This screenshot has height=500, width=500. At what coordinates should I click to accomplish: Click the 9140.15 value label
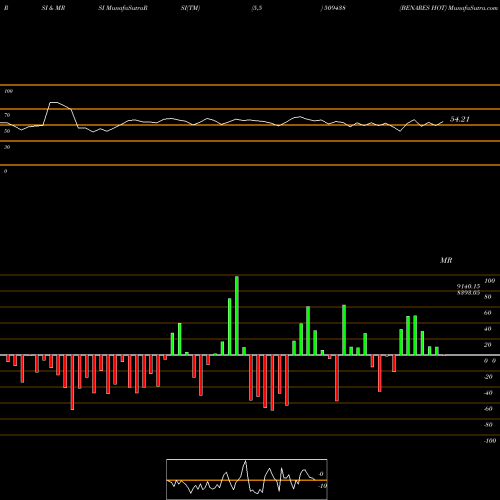point(468,286)
